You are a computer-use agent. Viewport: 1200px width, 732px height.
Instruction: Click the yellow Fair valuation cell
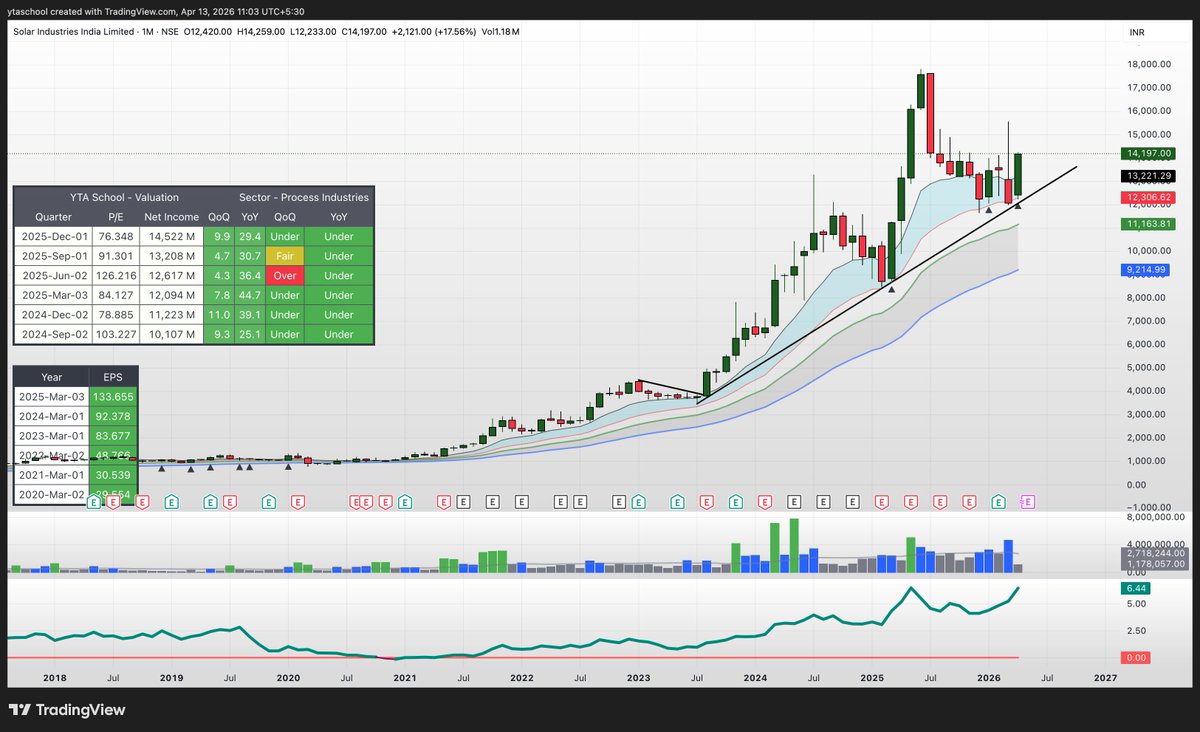point(285,256)
